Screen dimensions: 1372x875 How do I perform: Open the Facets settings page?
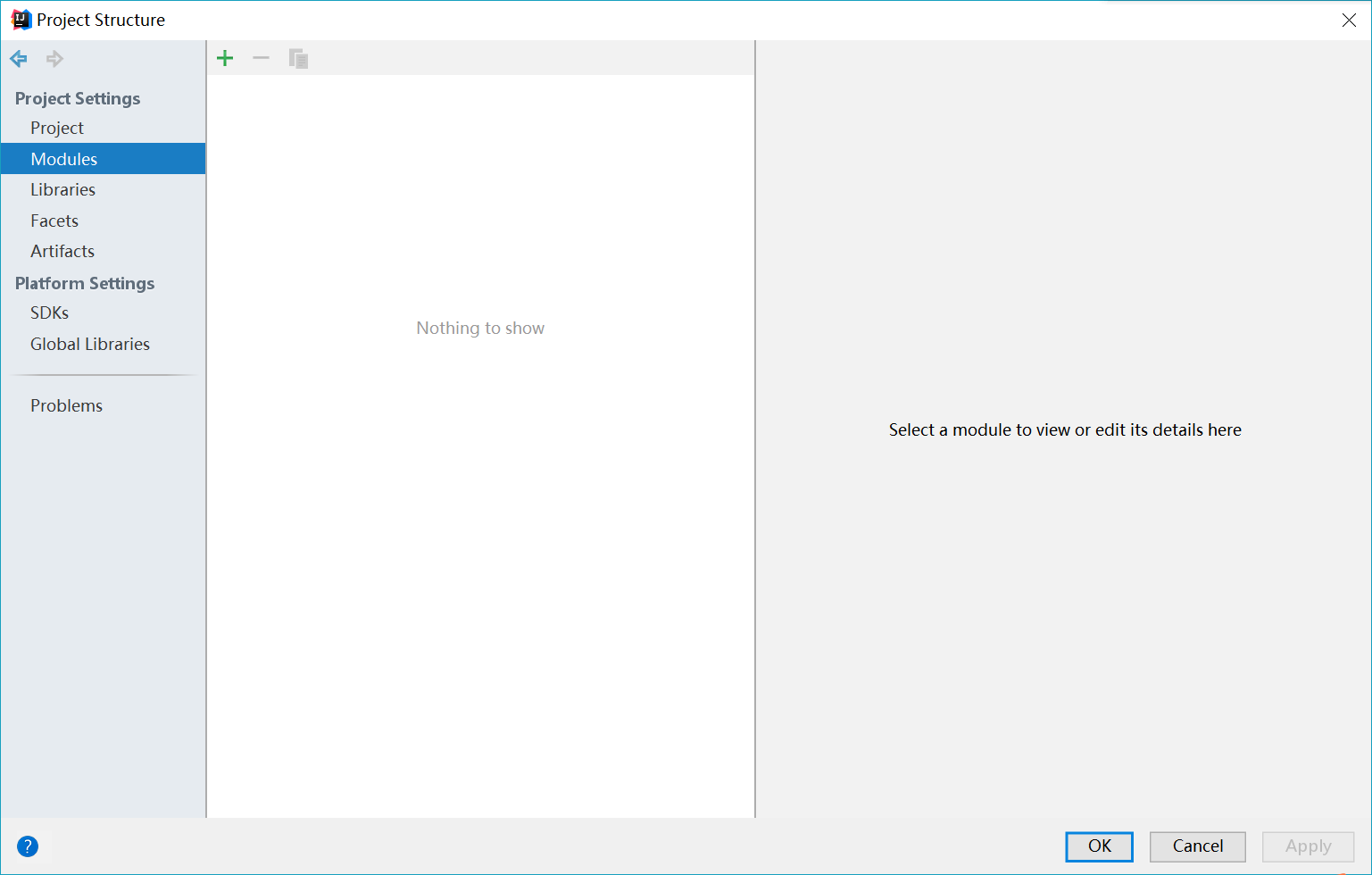(x=103, y=221)
